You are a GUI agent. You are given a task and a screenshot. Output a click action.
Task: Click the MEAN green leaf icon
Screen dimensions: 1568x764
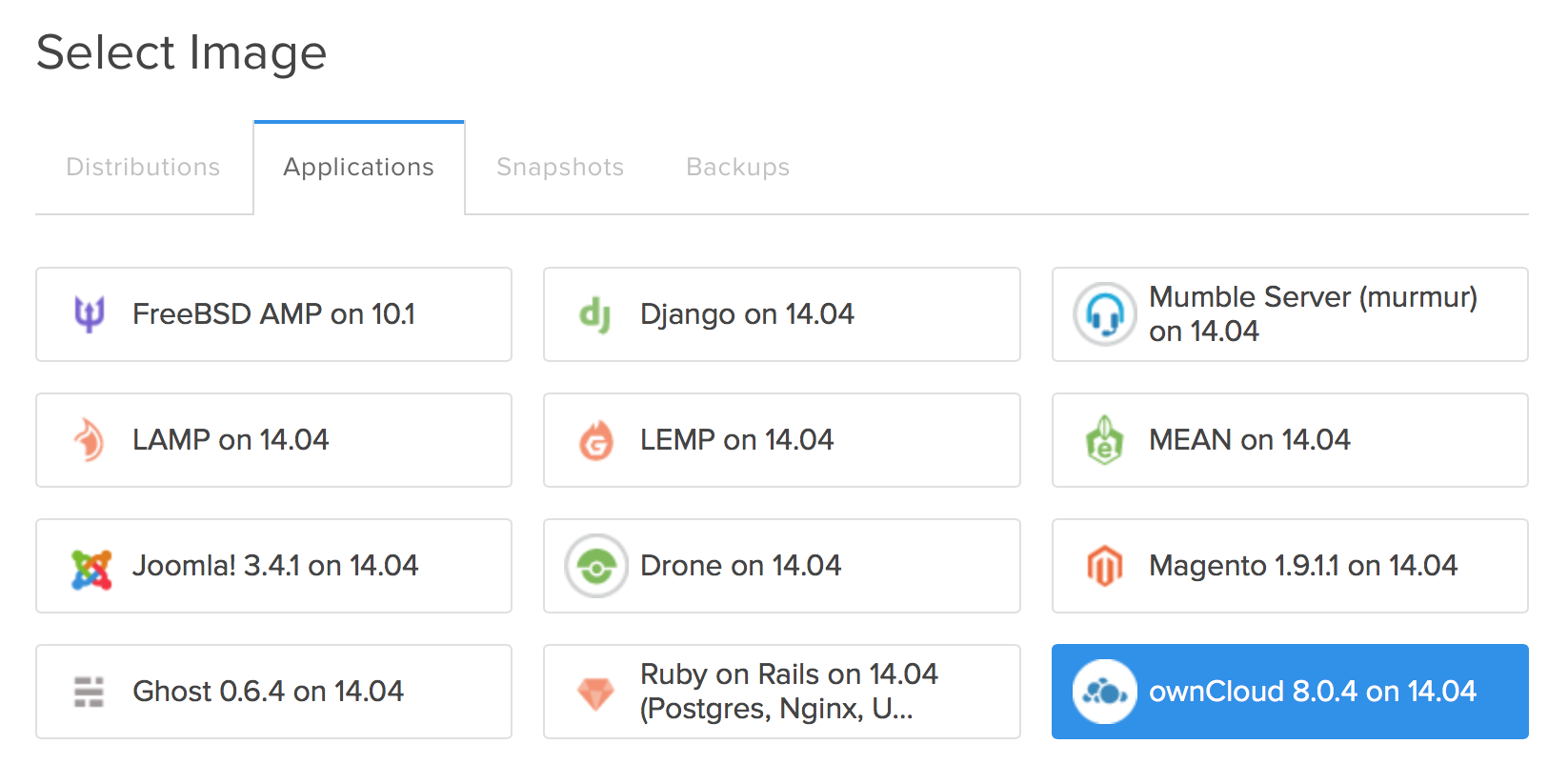tap(1105, 440)
